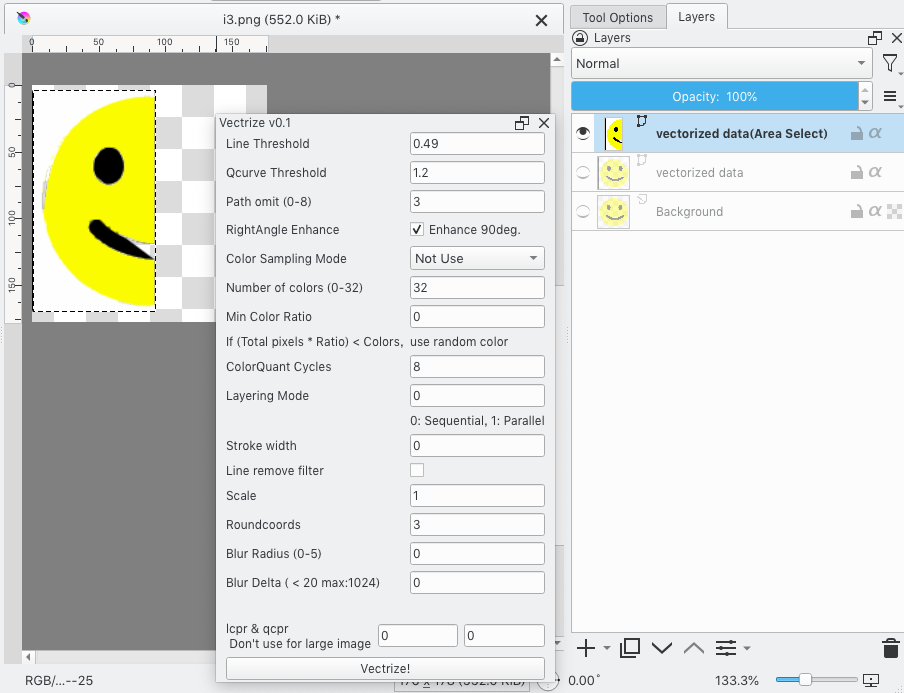This screenshot has width=904, height=693.
Task: Move layer down with the chevron icon
Action: click(661, 648)
